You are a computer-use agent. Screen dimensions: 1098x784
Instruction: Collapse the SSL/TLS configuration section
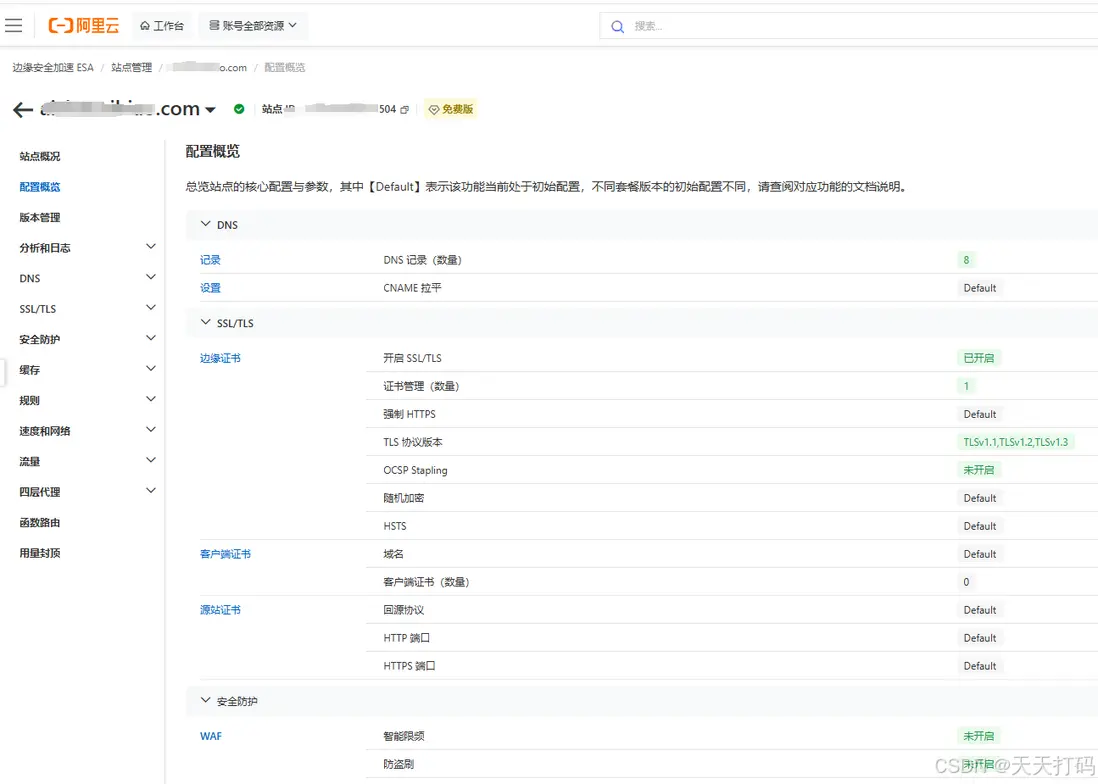pyautogui.click(x=205, y=323)
